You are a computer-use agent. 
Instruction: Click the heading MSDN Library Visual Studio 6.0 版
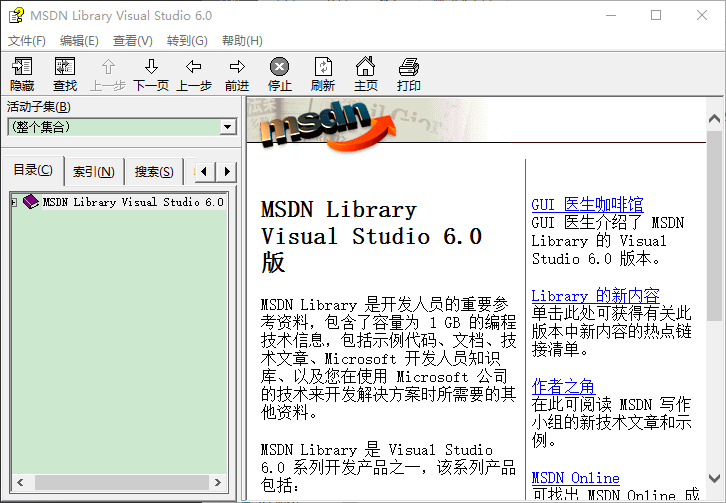(x=371, y=236)
